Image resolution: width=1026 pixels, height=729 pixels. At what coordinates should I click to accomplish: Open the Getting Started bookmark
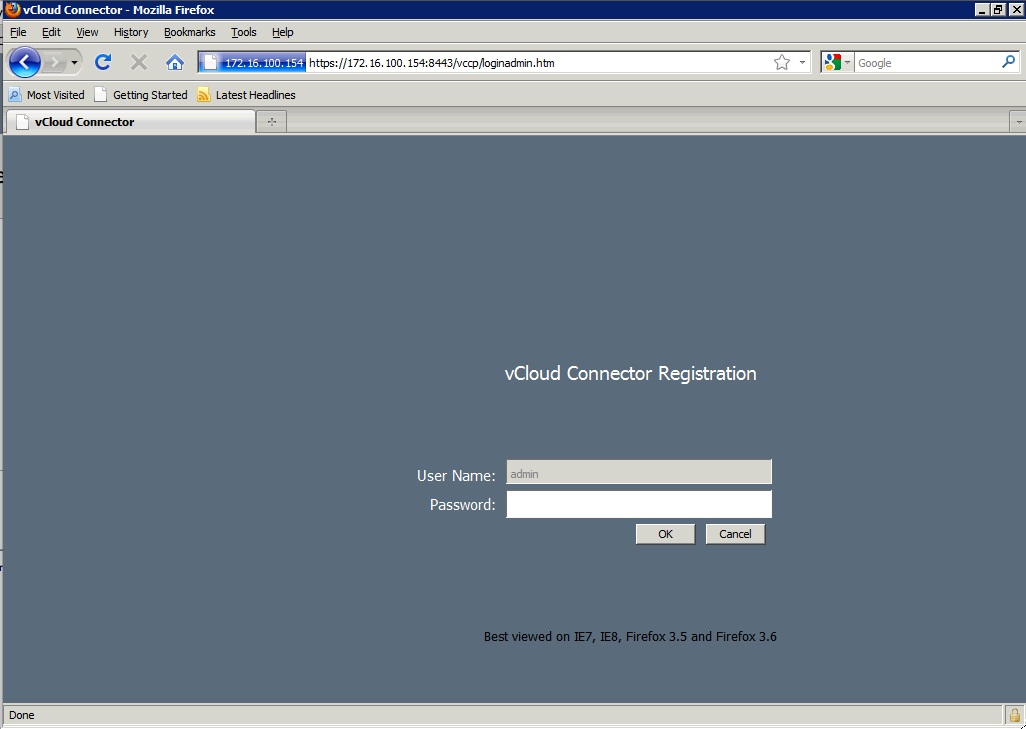[x=141, y=95]
